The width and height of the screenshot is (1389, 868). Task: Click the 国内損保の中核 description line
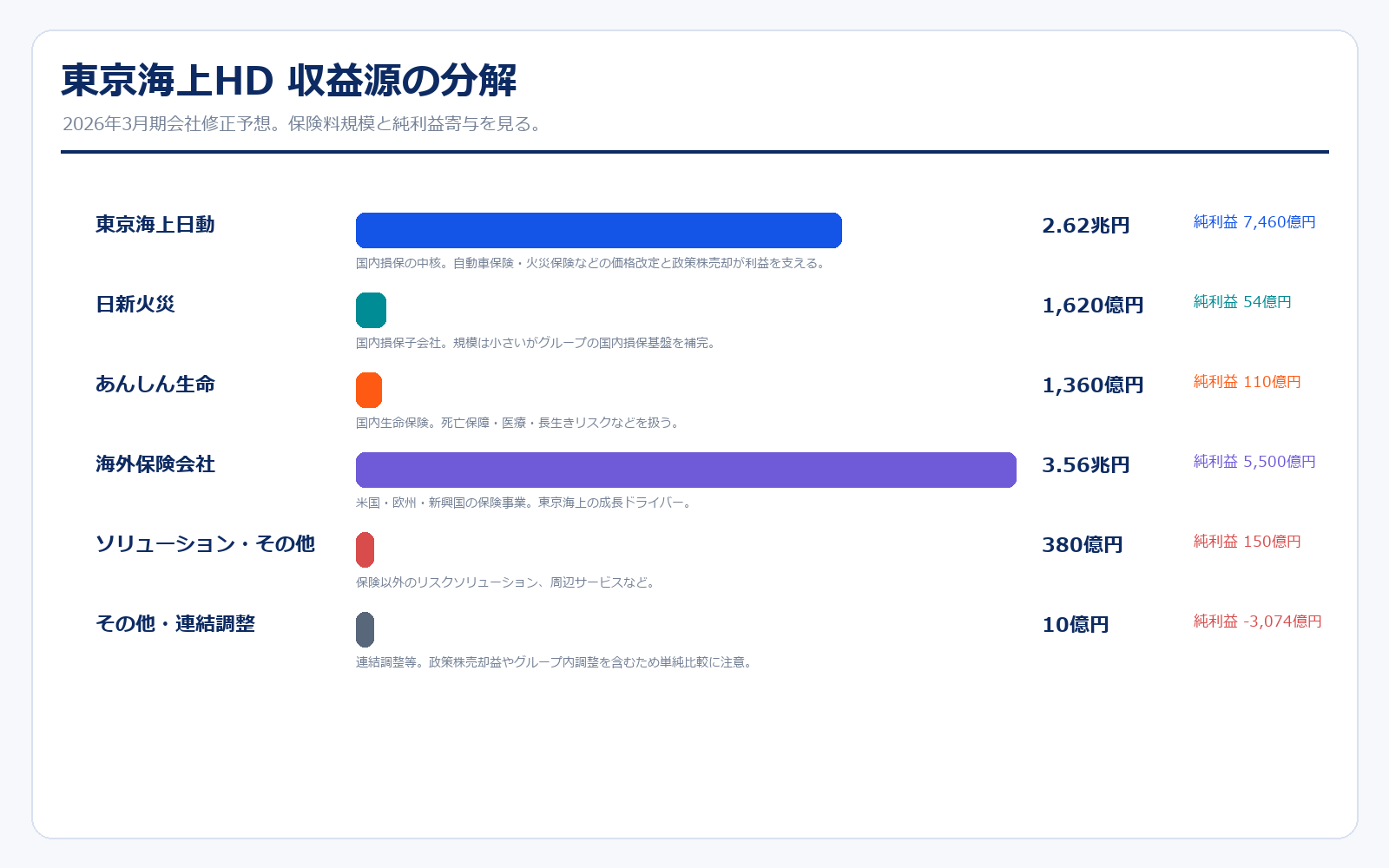[592, 263]
